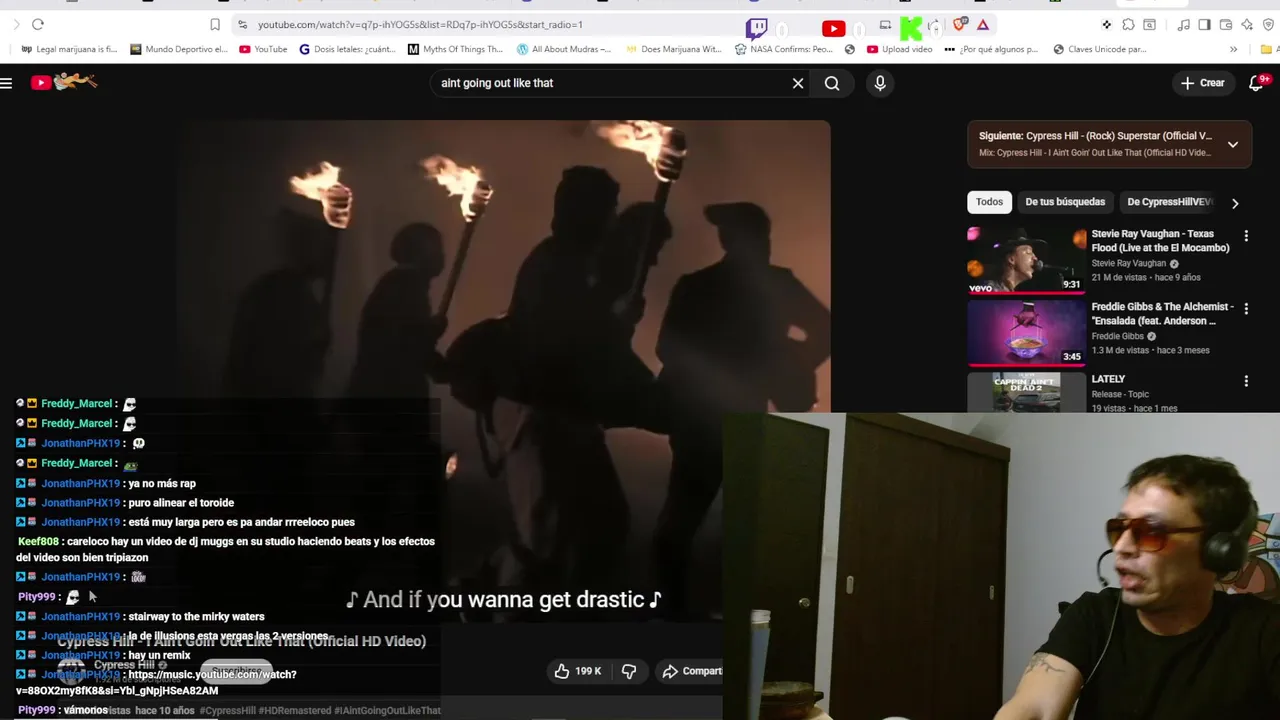Click the YouTube search text field
The width and height of the screenshot is (1280, 720).
[610, 83]
